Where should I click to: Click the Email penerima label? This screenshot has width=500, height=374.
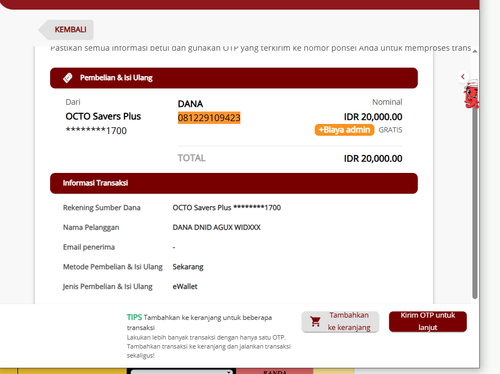89,247
